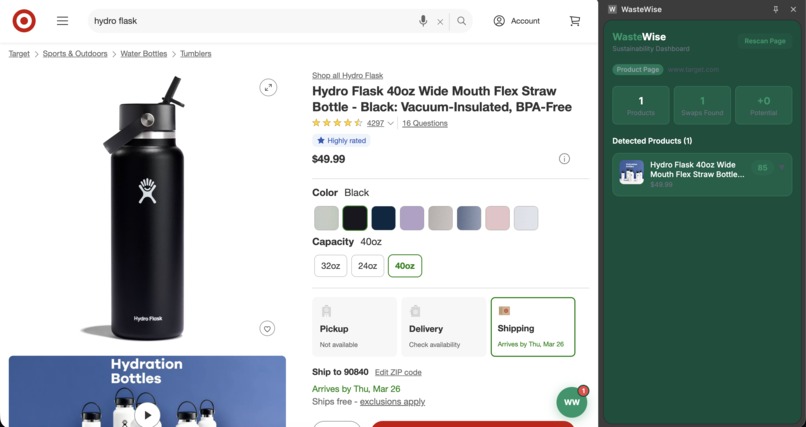The width and height of the screenshot is (806, 427).
Task: Expand the detected Hydro Flask product card
Action: tap(782, 168)
